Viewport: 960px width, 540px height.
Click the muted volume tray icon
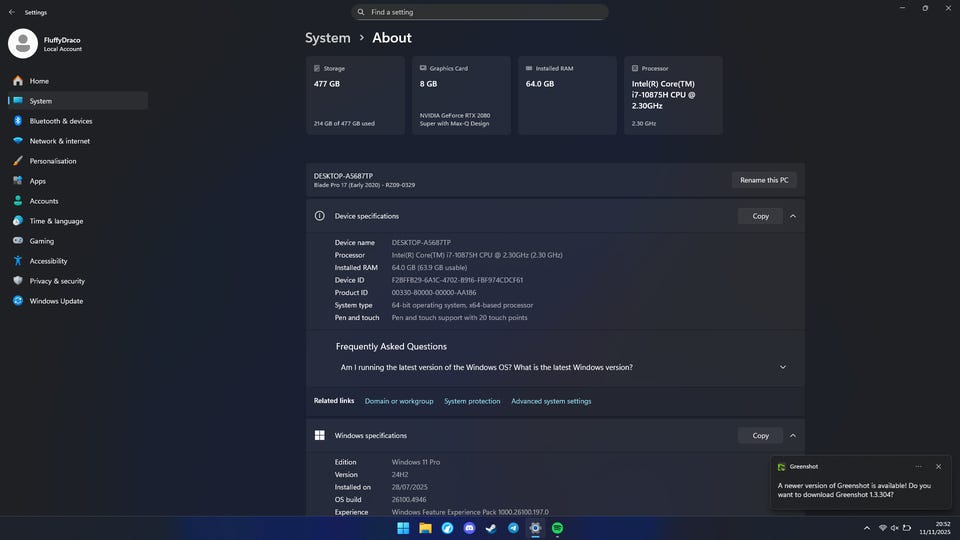click(x=894, y=528)
